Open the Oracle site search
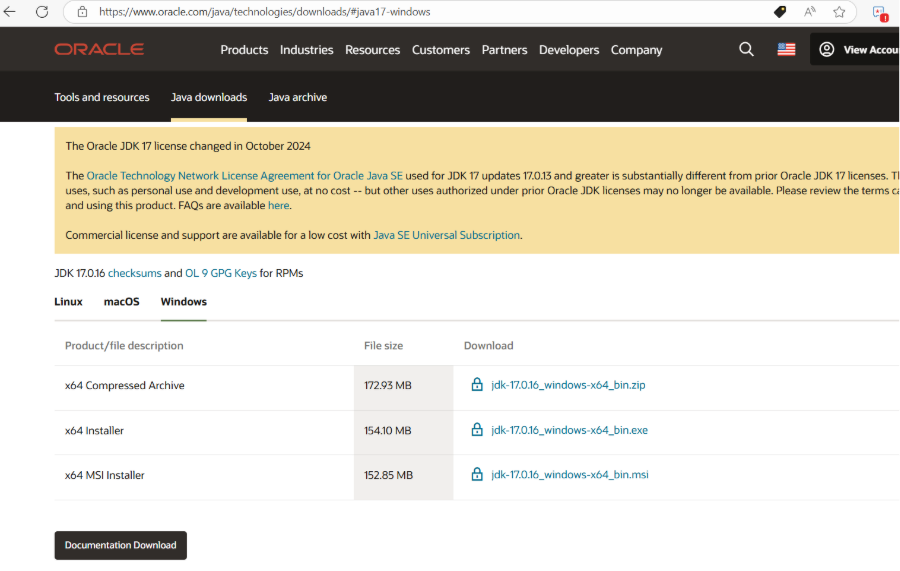The image size is (900, 571). point(746,49)
